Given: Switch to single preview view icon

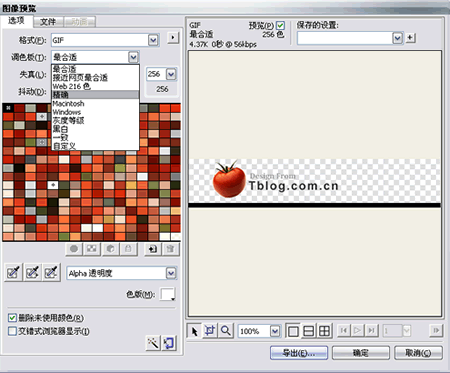Looking at the screenshot, I should click(x=293, y=331).
